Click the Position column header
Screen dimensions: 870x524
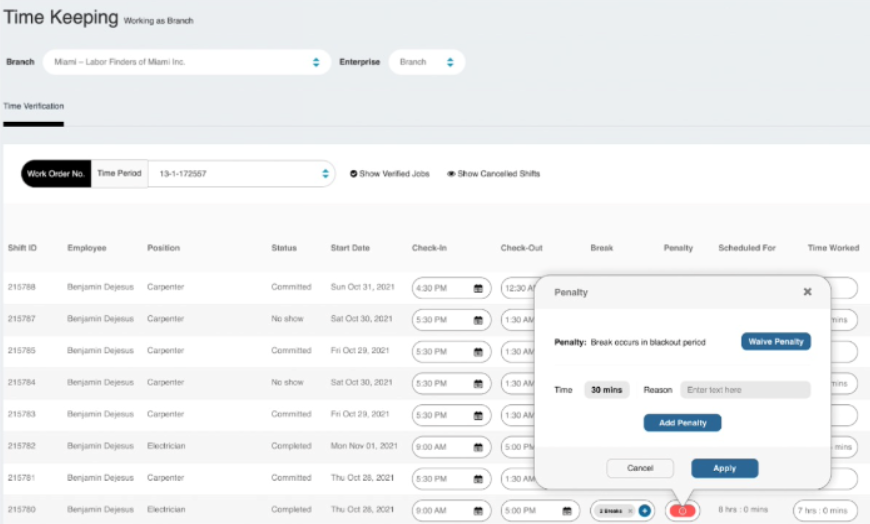[163, 248]
